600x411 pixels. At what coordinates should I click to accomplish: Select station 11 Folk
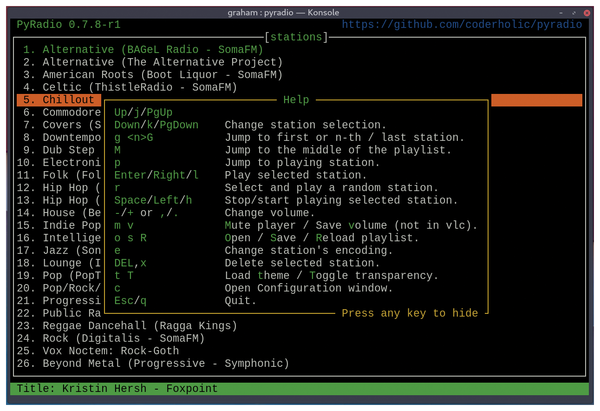pos(59,176)
